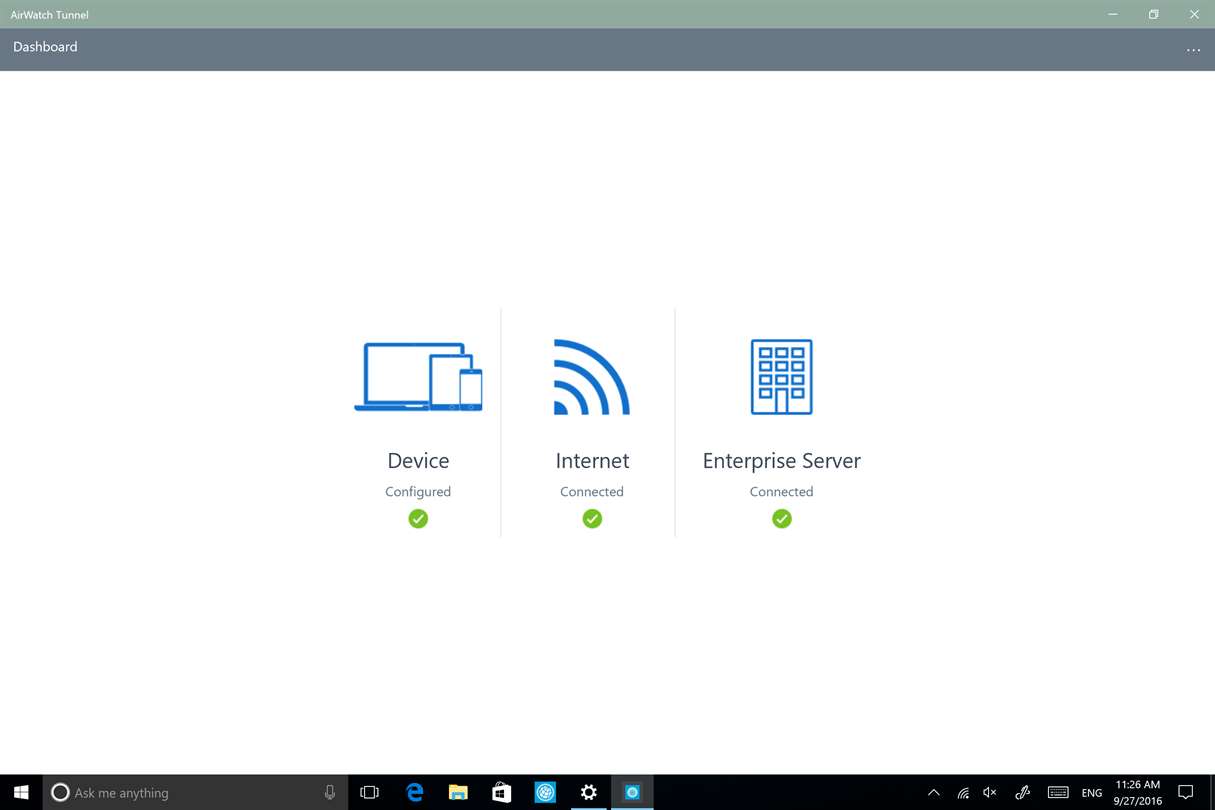Open the blue compass app on taskbar

tap(545, 792)
